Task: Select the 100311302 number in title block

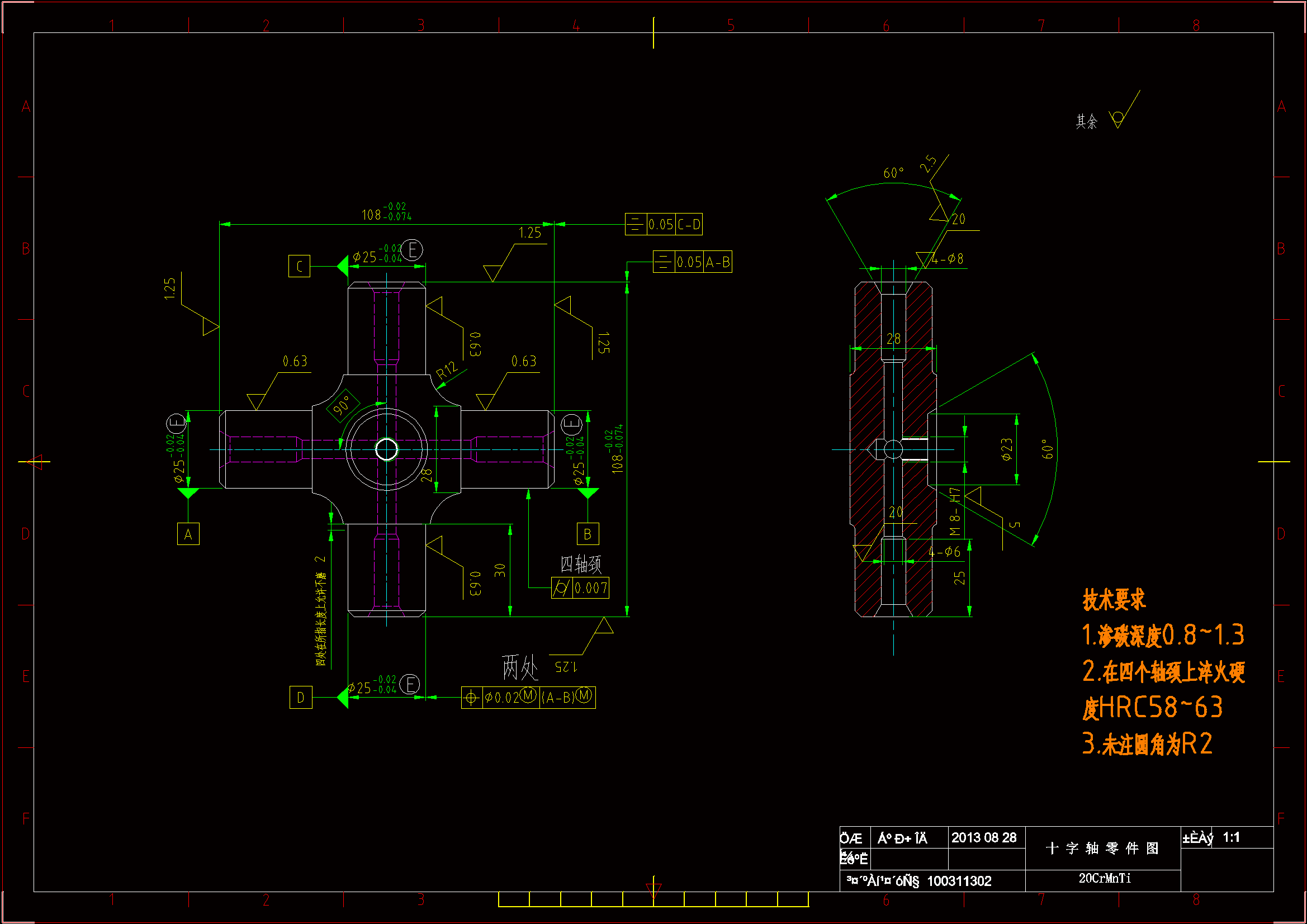Action: 959,882
